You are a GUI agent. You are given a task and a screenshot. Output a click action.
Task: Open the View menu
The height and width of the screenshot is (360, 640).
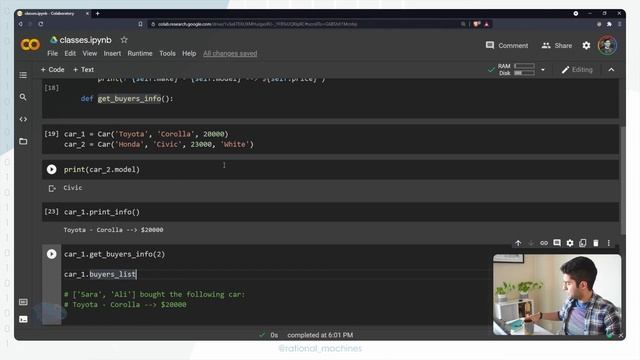(89, 53)
